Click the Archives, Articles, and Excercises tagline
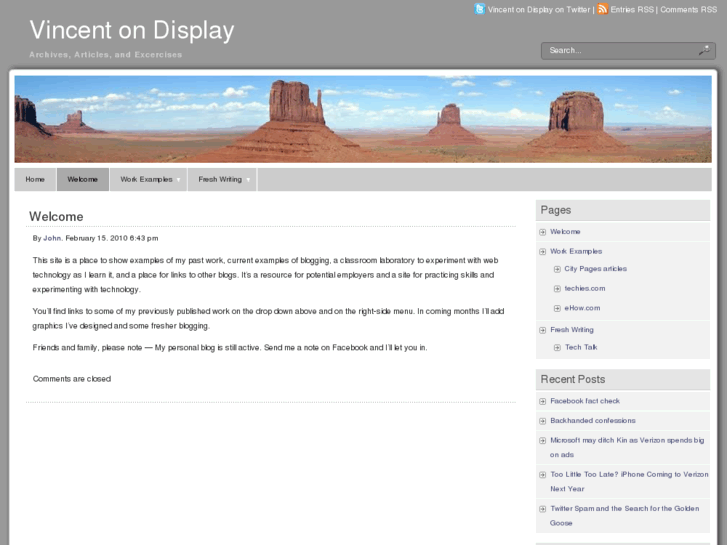Viewport: 727px width, 545px height. coord(106,55)
